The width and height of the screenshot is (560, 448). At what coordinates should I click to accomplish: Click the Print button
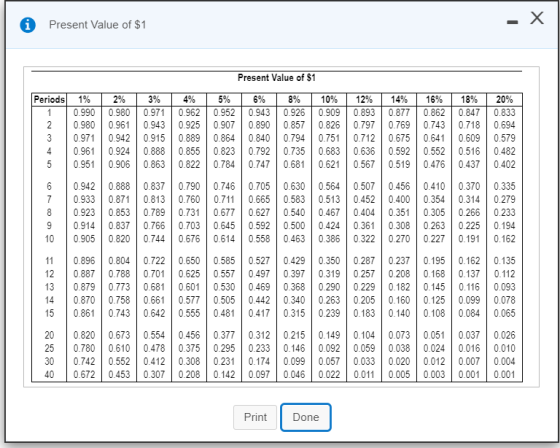255,417
